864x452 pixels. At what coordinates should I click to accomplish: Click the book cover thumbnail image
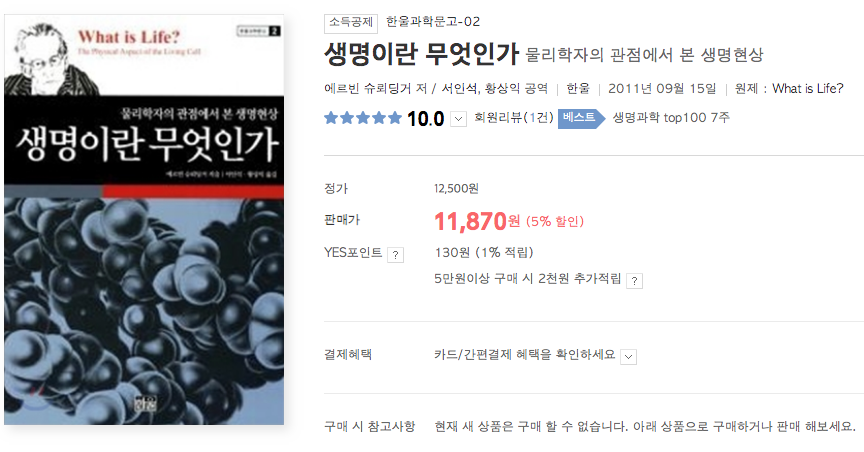pos(144,219)
